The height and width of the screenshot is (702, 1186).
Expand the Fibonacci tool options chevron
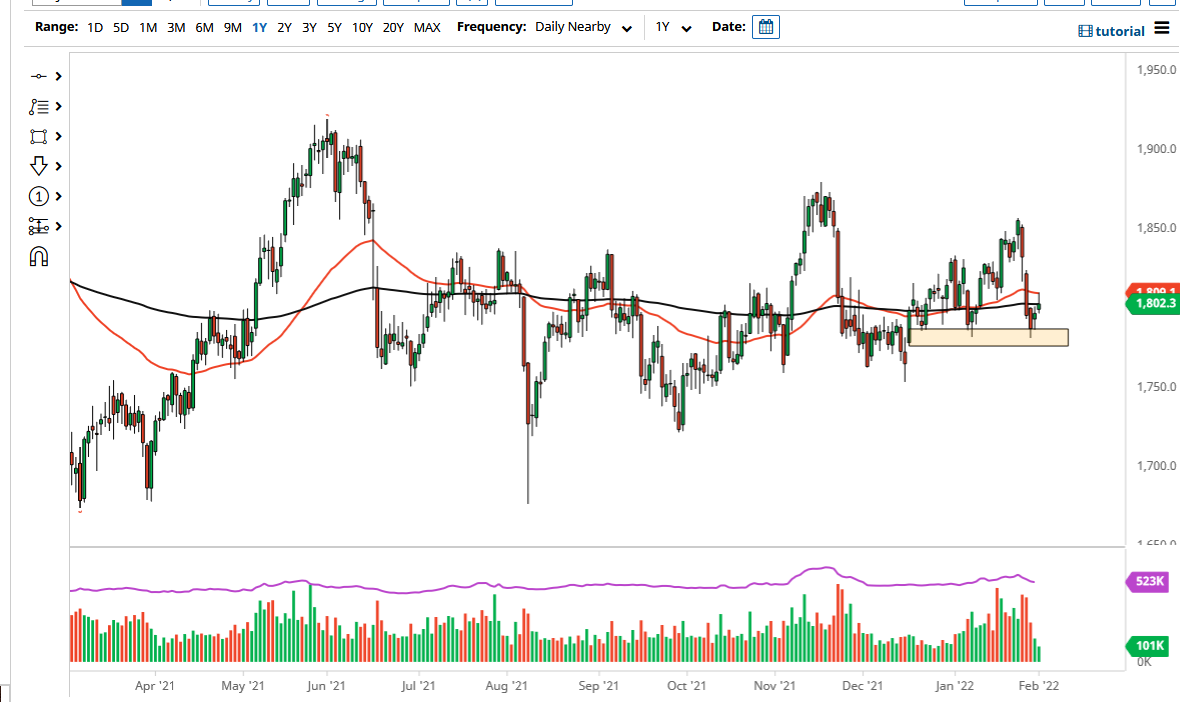click(x=58, y=107)
